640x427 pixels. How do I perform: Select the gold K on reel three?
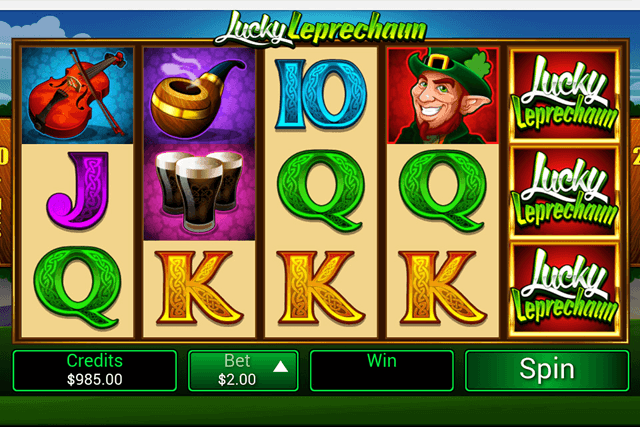321,287
